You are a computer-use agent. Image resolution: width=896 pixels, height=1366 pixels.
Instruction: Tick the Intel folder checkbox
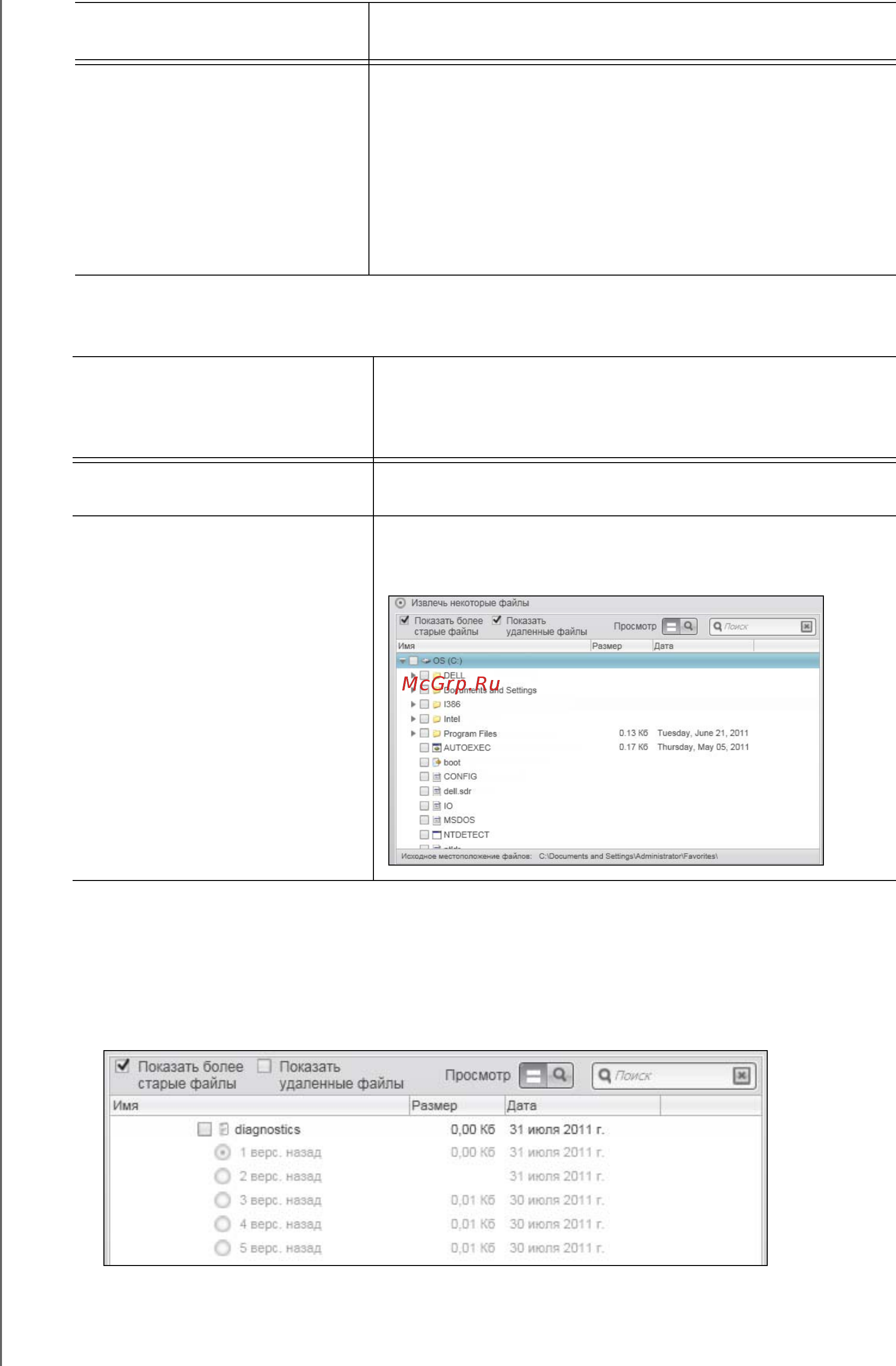tap(425, 719)
